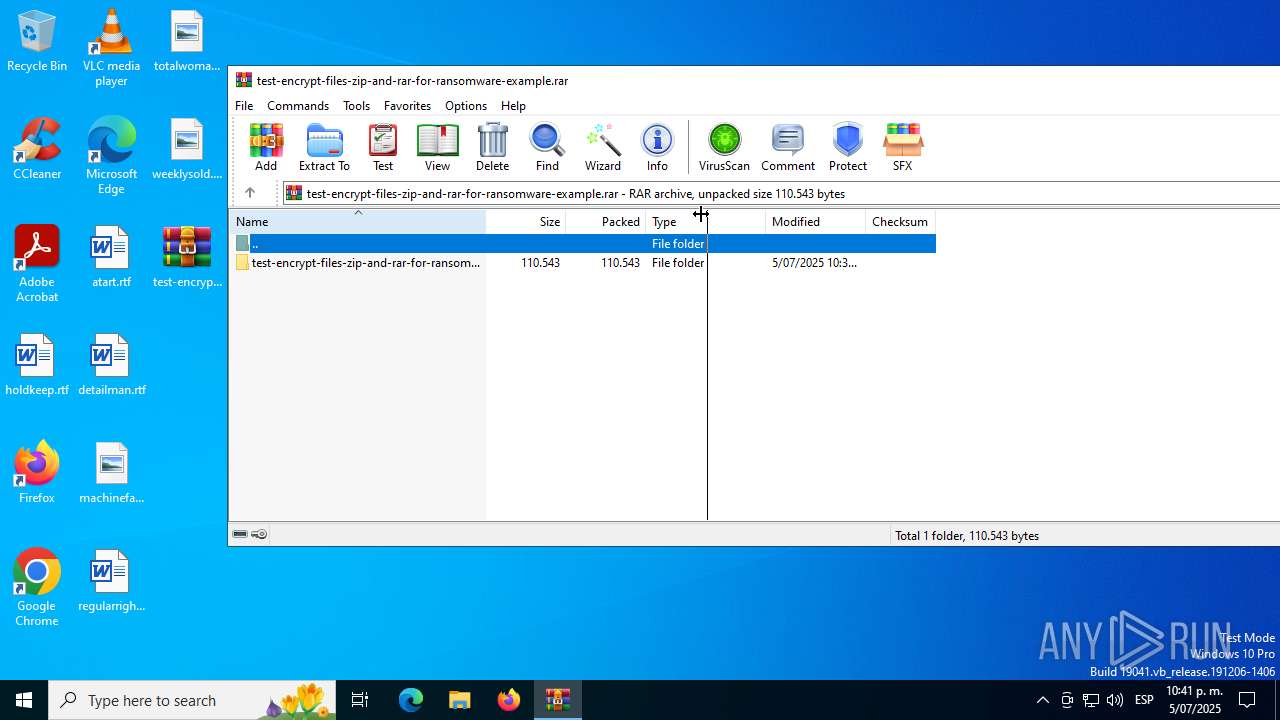1280x720 pixels.
Task: Open File Explorer from the taskbar
Action: pos(459,700)
